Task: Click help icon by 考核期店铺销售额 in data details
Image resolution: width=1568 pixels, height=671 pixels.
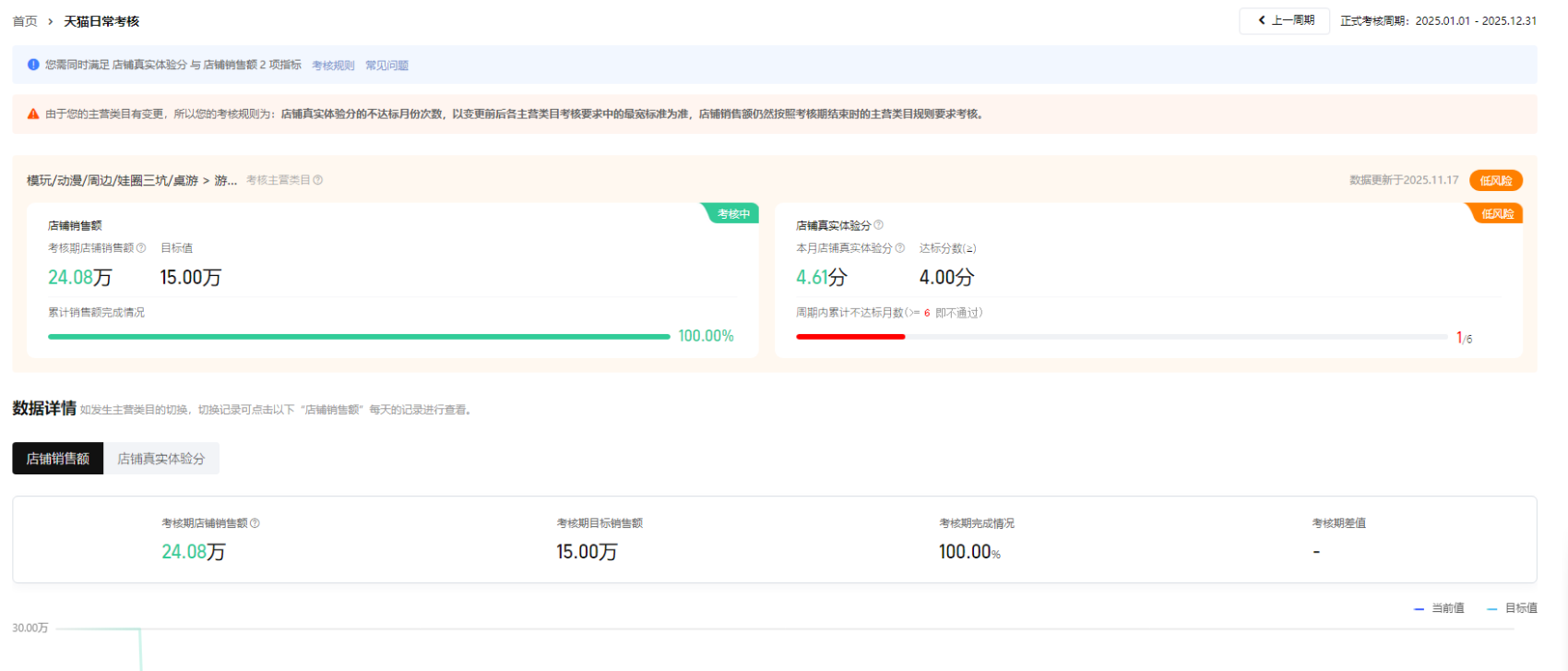Action: coord(255,523)
